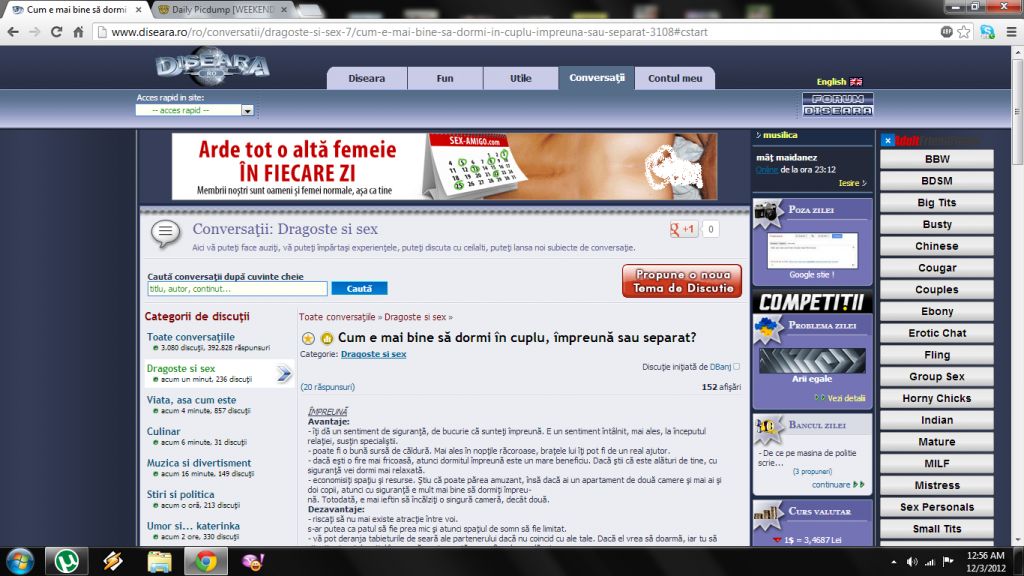Show hidden system tray icons

893,562
